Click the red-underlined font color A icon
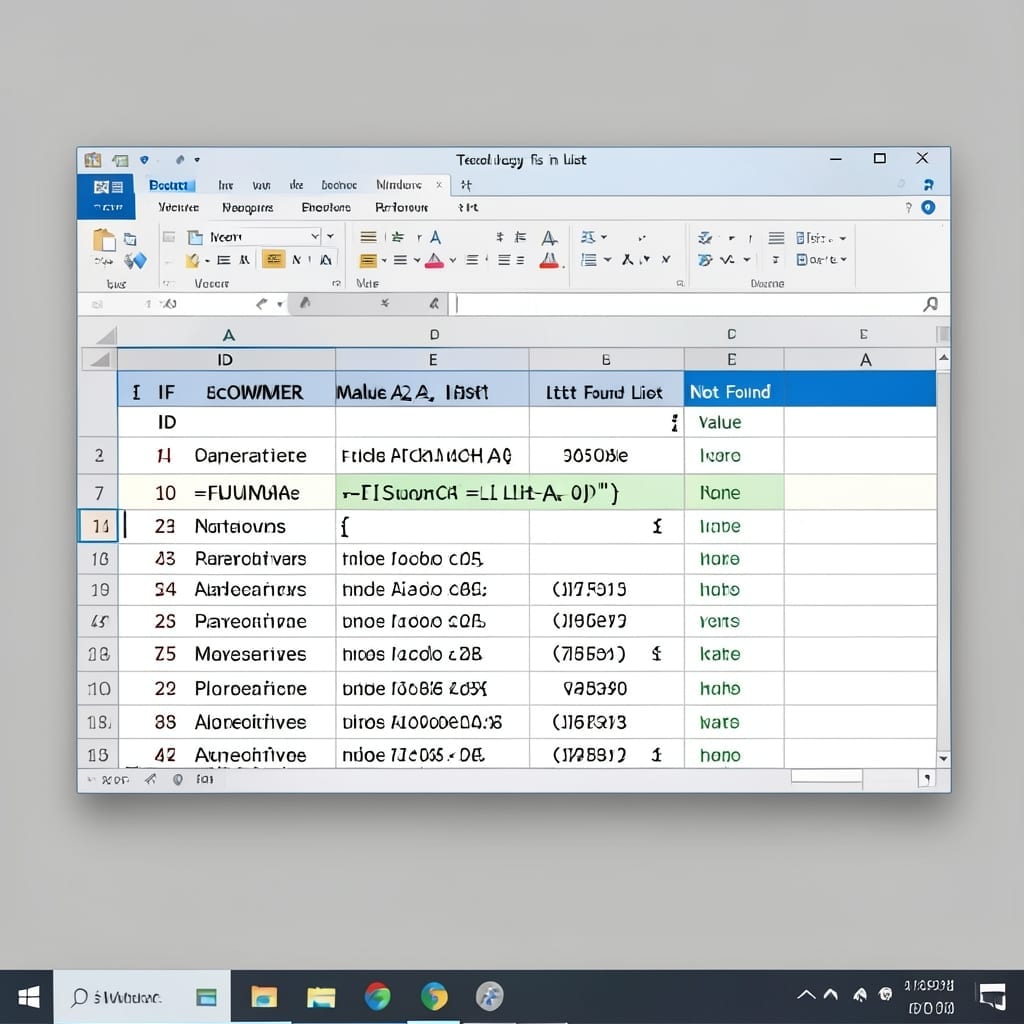Image resolution: width=1024 pixels, height=1024 pixels. 434,261
